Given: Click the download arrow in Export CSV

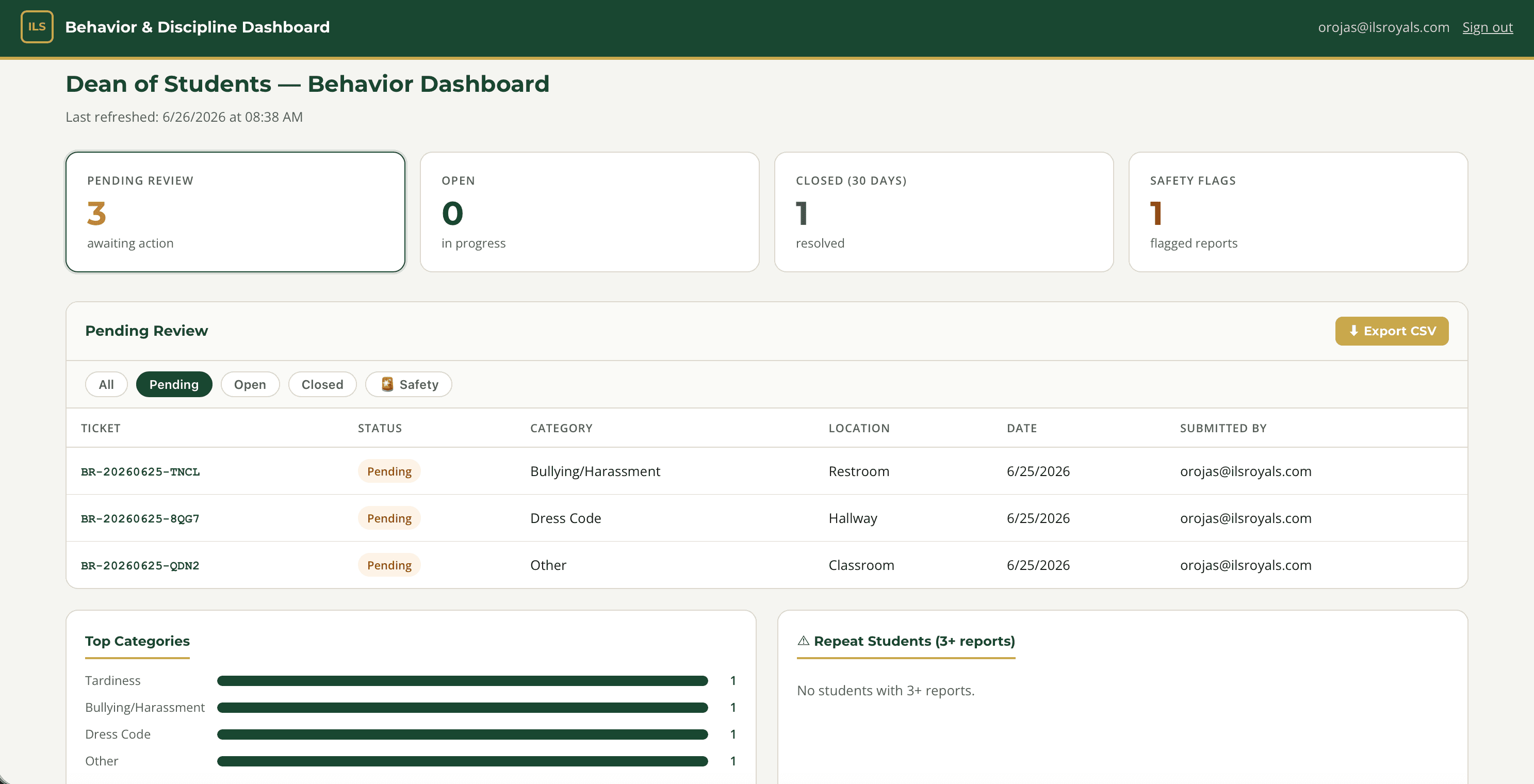Looking at the screenshot, I should [1353, 331].
